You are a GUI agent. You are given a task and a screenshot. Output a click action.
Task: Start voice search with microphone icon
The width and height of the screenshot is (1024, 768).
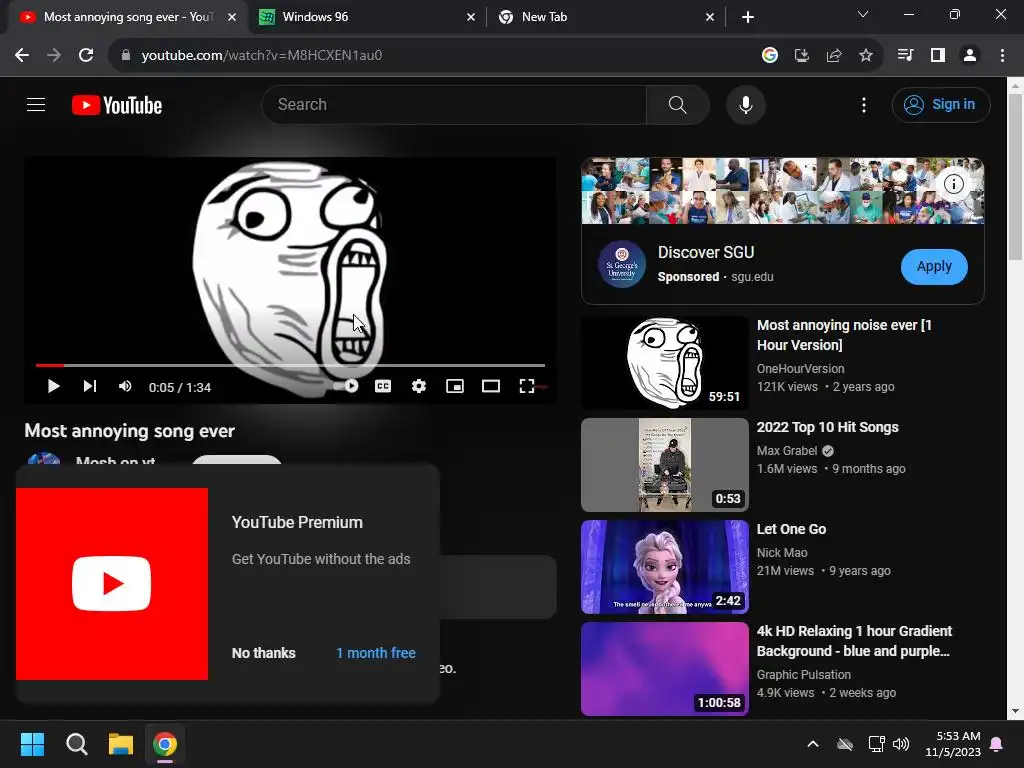point(745,104)
